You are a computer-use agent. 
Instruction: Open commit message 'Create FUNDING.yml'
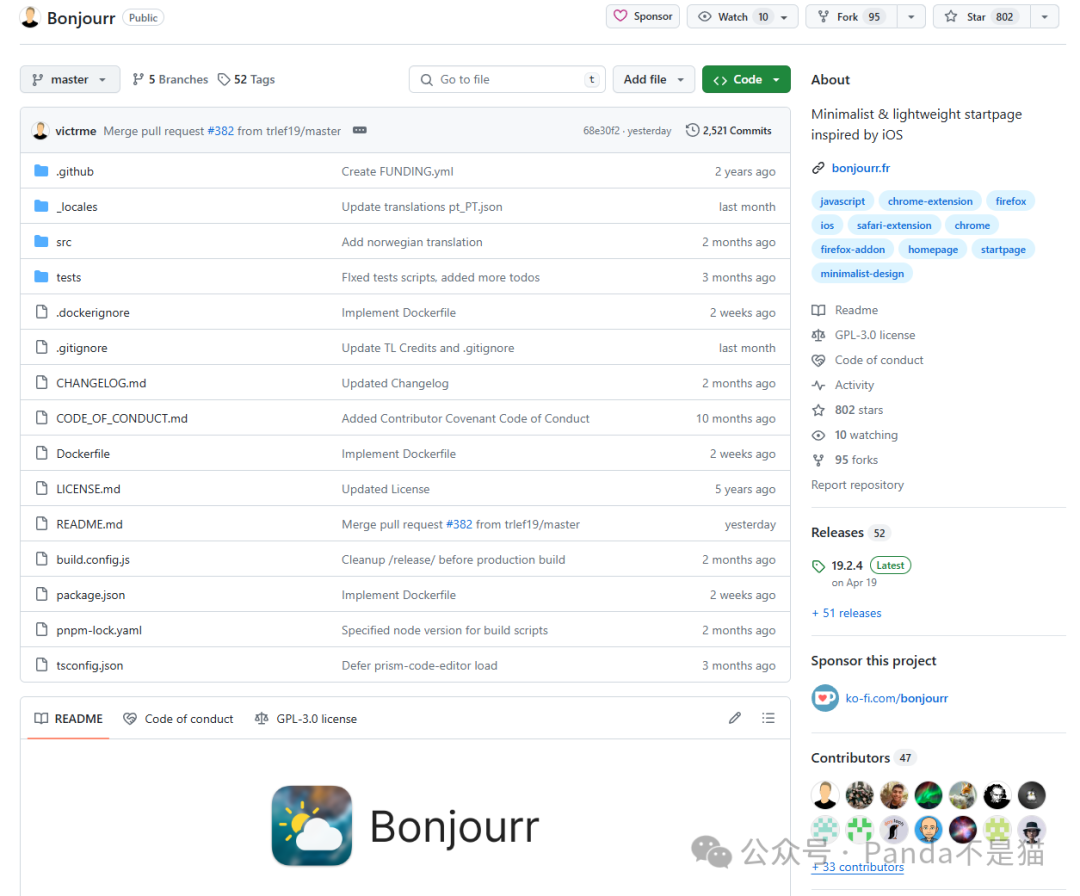tap(397, 171)
